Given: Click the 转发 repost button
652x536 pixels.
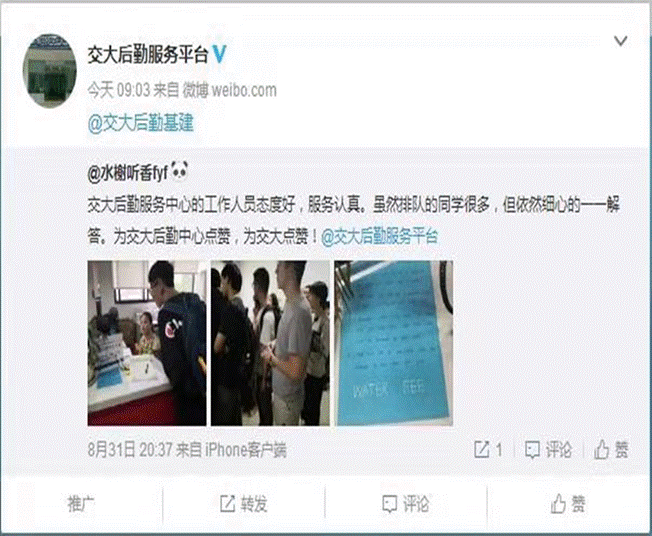Looking at the screenshot, I should 243,504.
